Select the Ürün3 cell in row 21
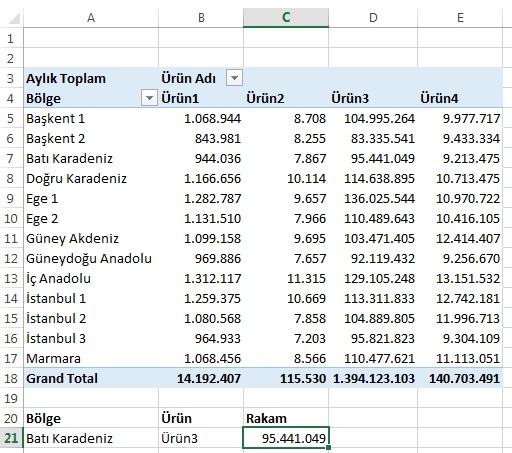 (201, 438)
